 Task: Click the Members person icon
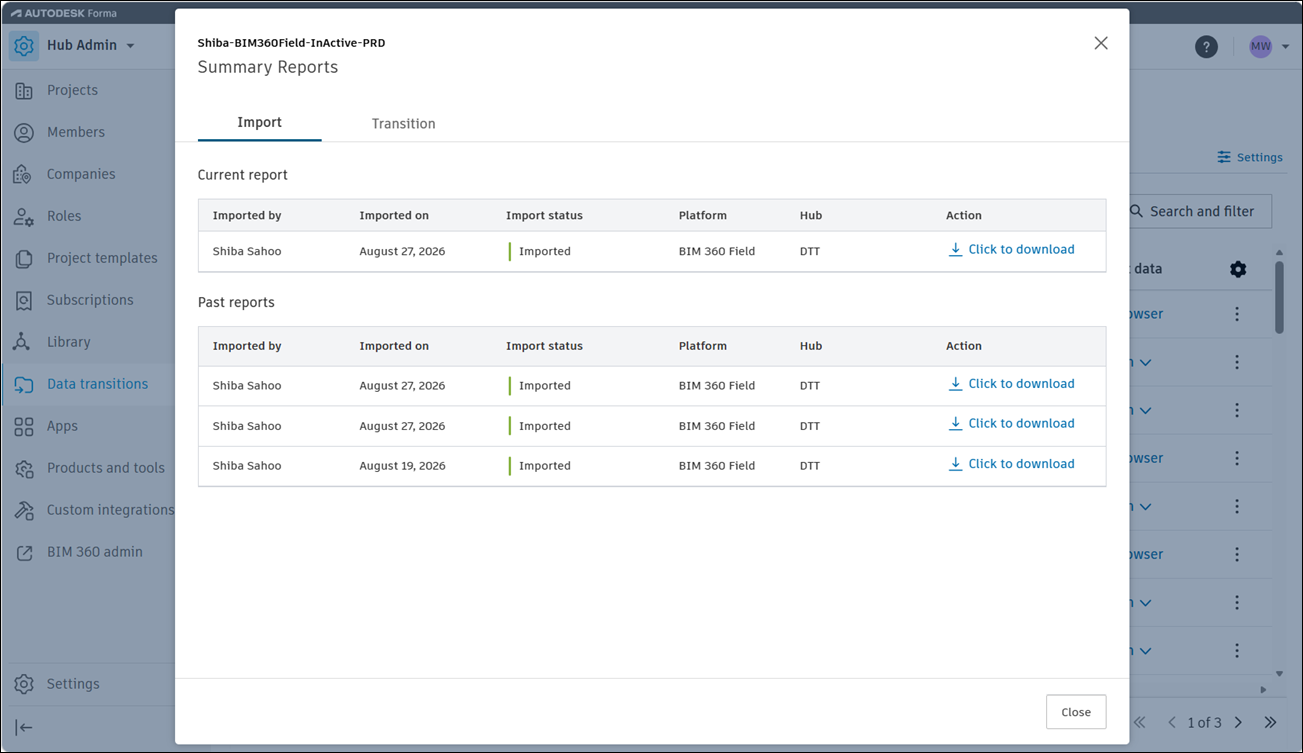click(24, 132)
